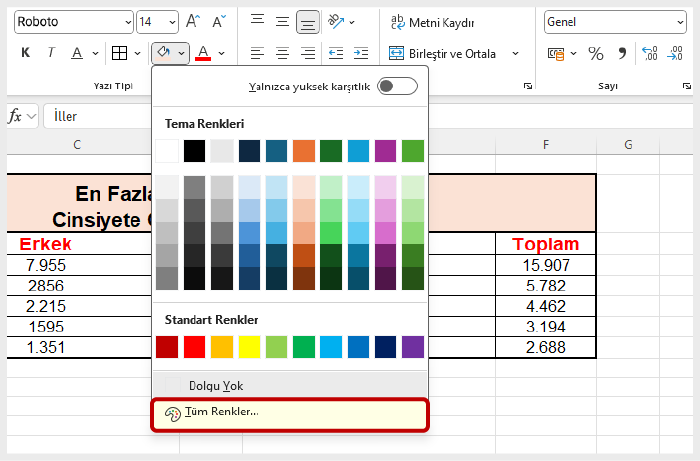Decrease indent

336,54
